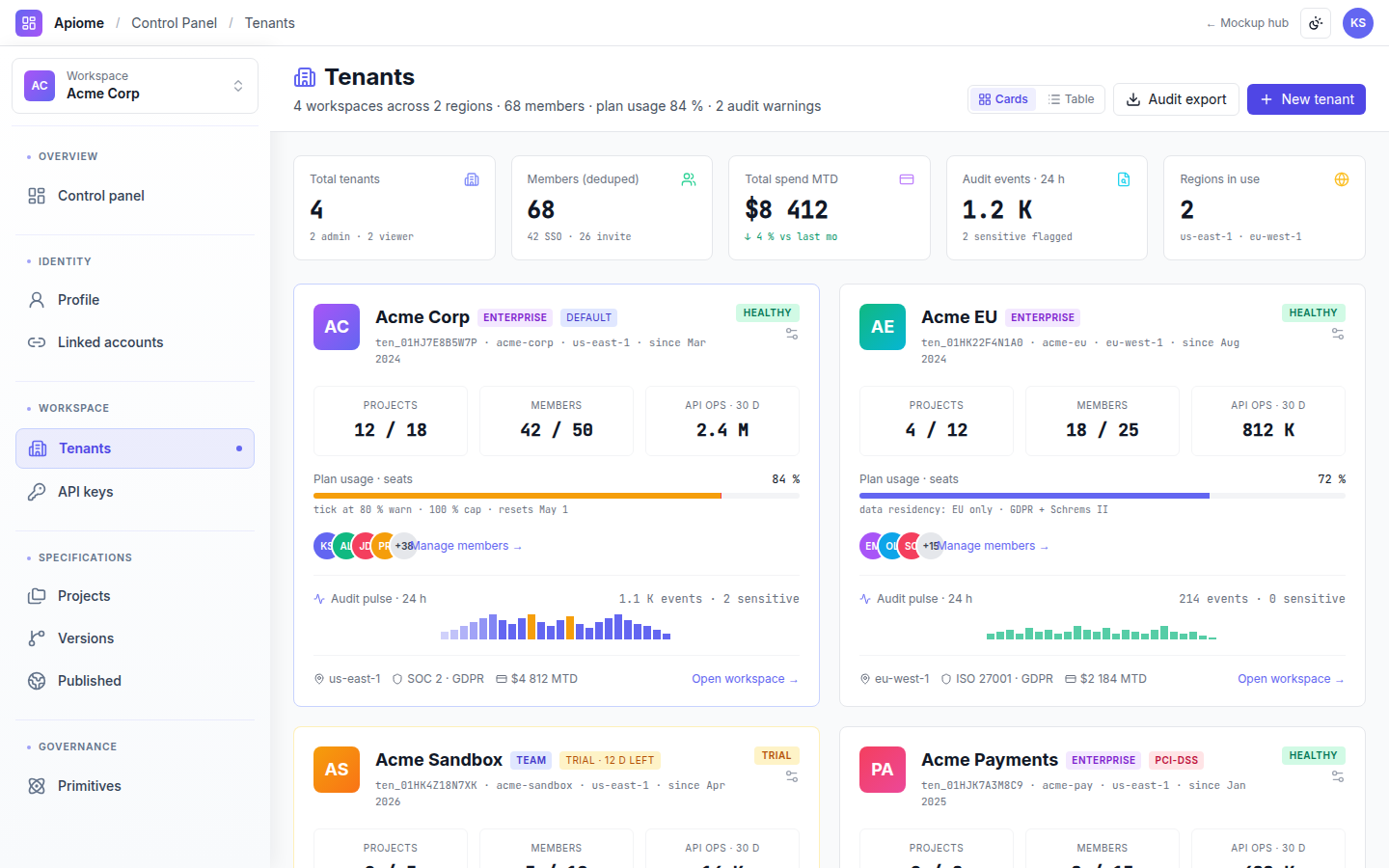Click the Audit events card icon

point(1124,179)
